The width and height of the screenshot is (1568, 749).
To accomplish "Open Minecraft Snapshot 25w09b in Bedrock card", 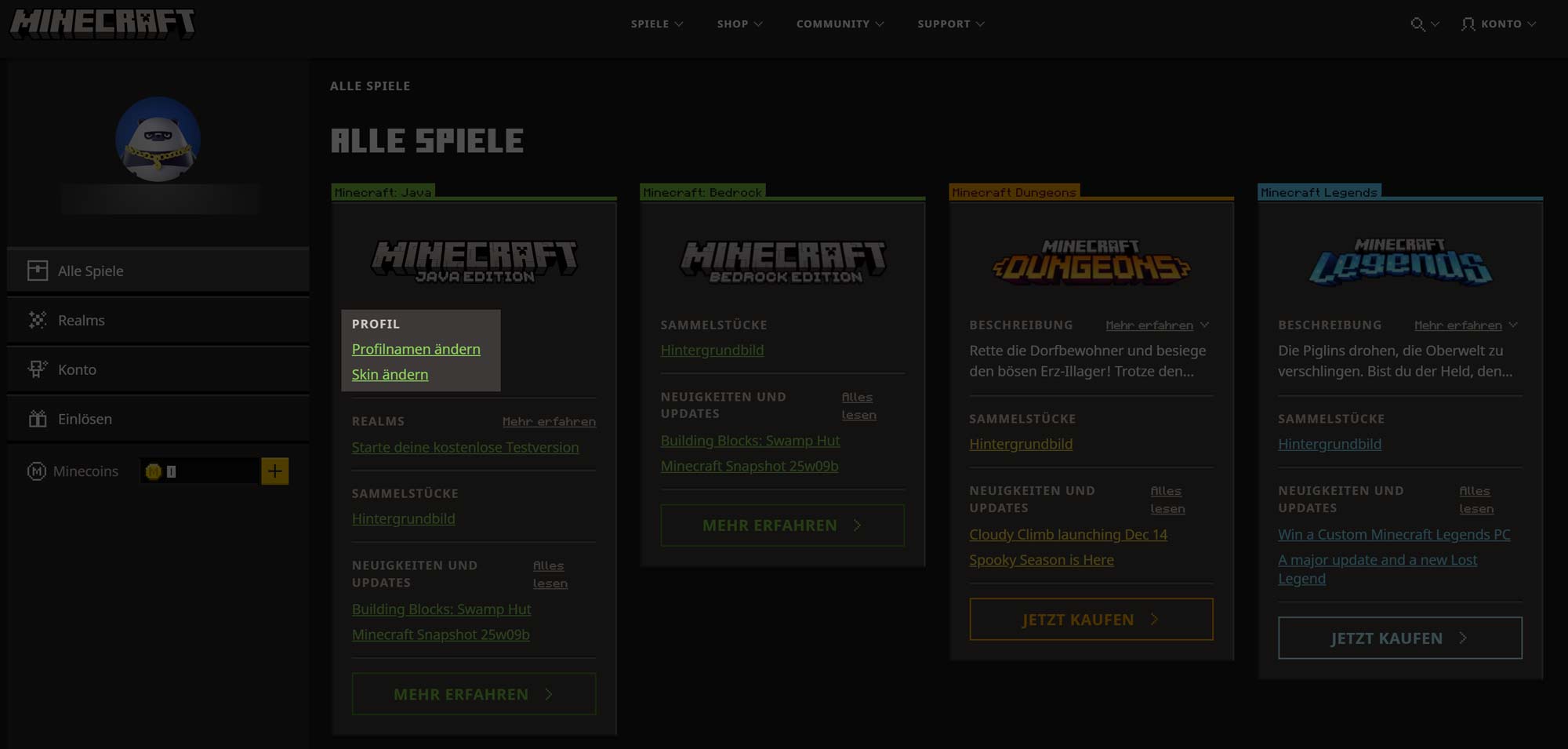I will tap(750, 466).
